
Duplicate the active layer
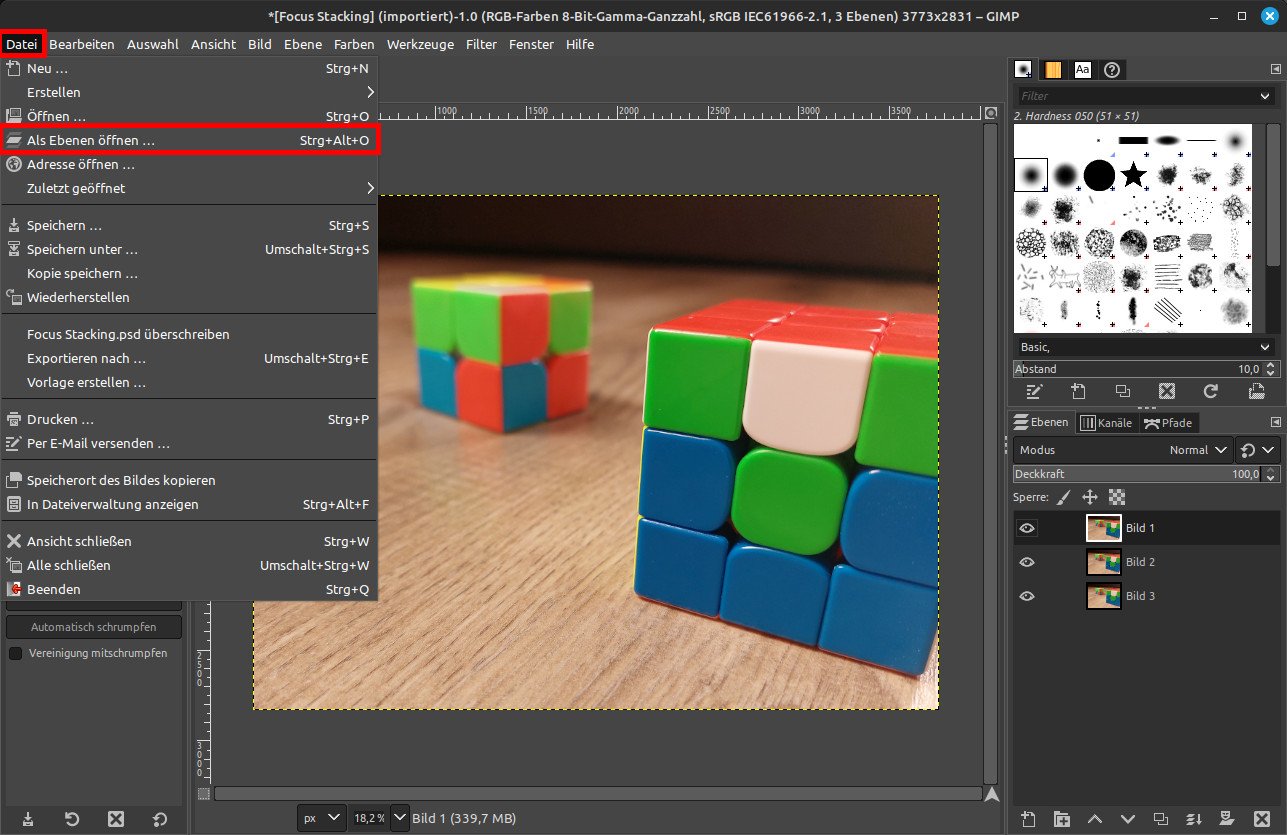point(1161,818)
